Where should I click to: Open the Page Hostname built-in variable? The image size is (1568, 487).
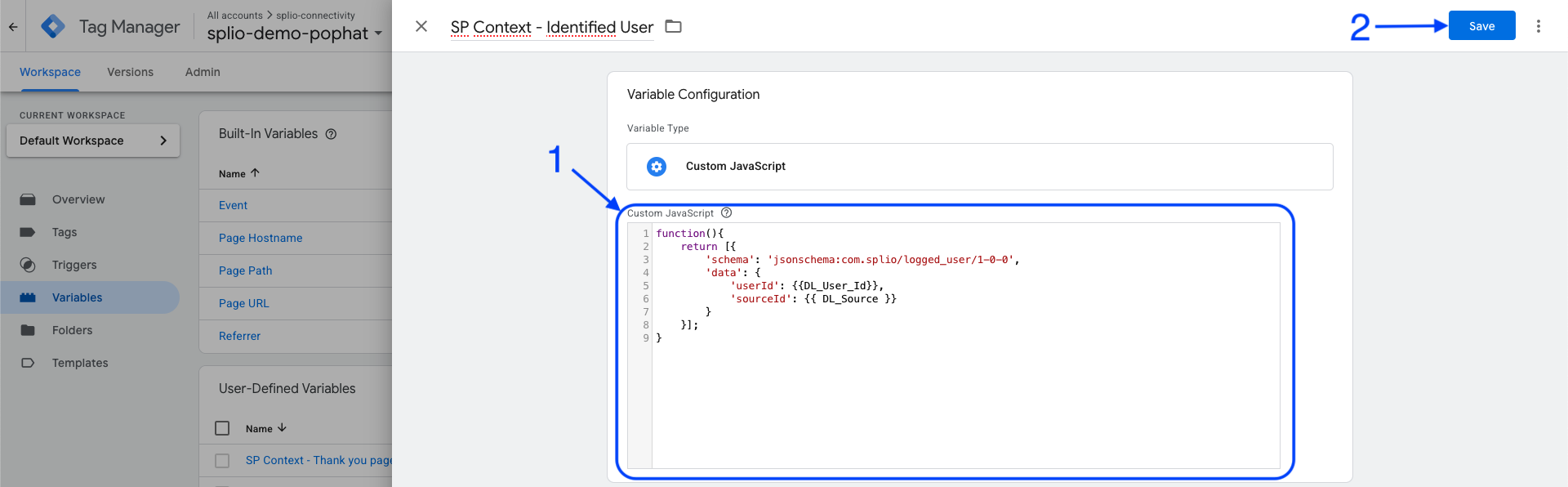[x=261, y=238]
